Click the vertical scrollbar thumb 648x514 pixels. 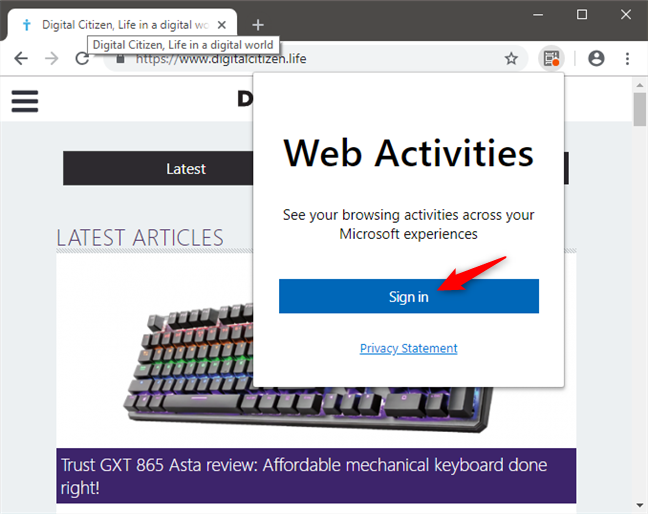coord(640,109)
